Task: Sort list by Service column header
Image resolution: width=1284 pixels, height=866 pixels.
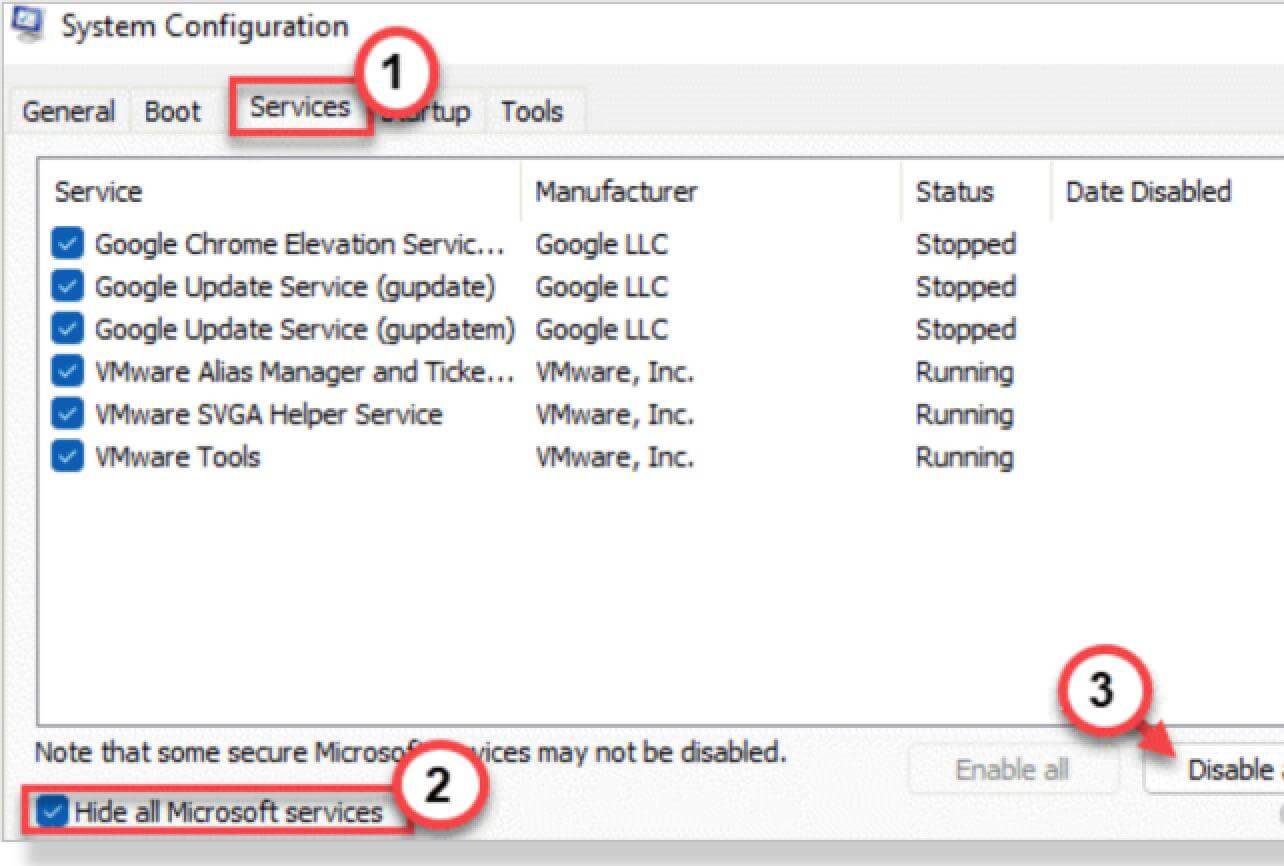Action: 98,192
